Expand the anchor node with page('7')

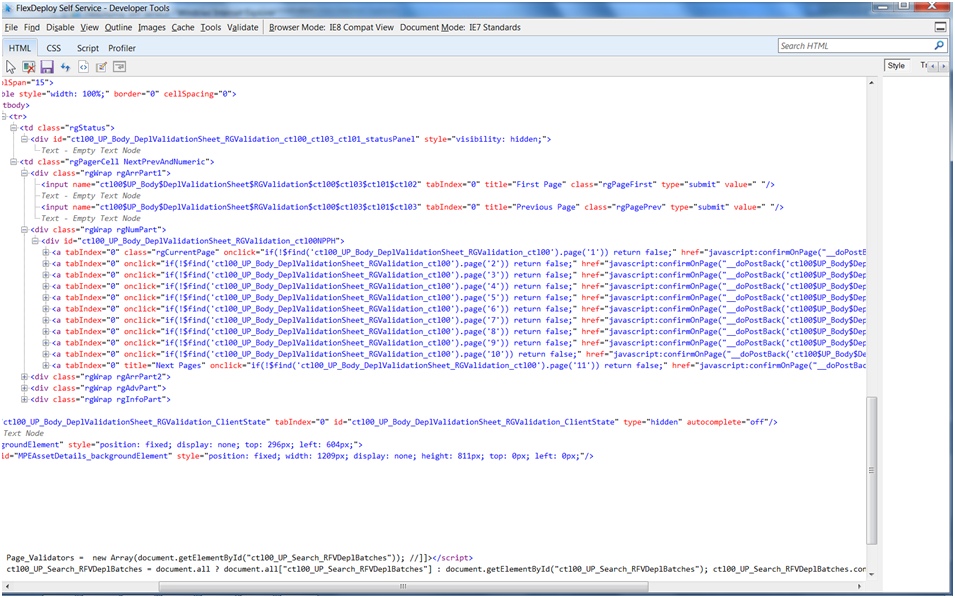click(x=46, y=320)
